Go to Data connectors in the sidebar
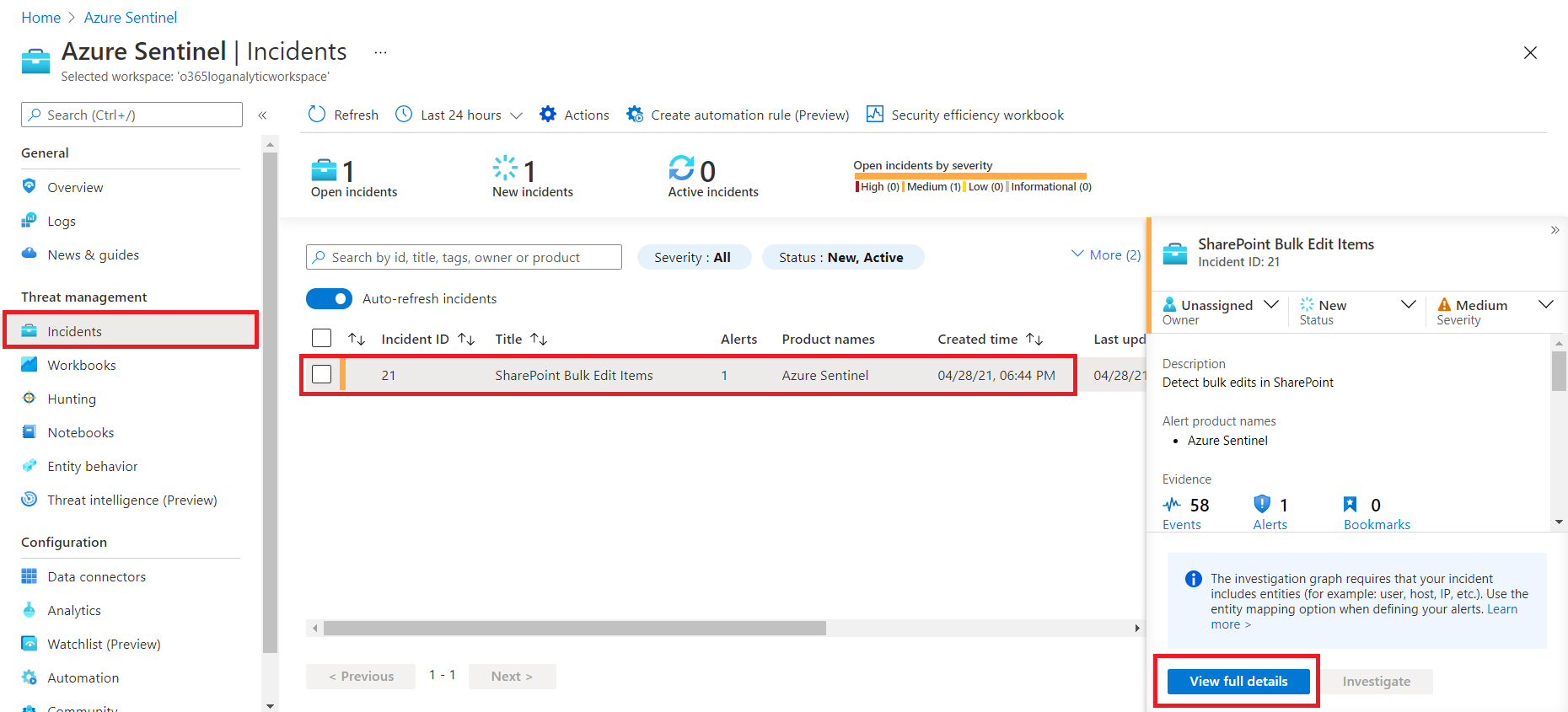1568x712 pixels. [96, 577]
